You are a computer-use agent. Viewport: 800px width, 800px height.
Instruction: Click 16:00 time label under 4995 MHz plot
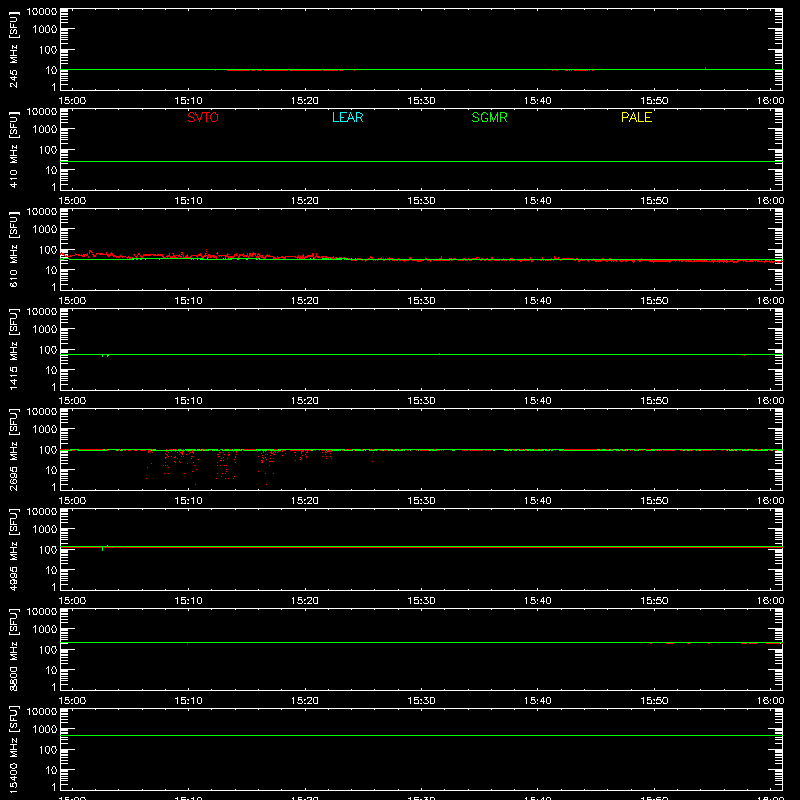tap(770, 601)
